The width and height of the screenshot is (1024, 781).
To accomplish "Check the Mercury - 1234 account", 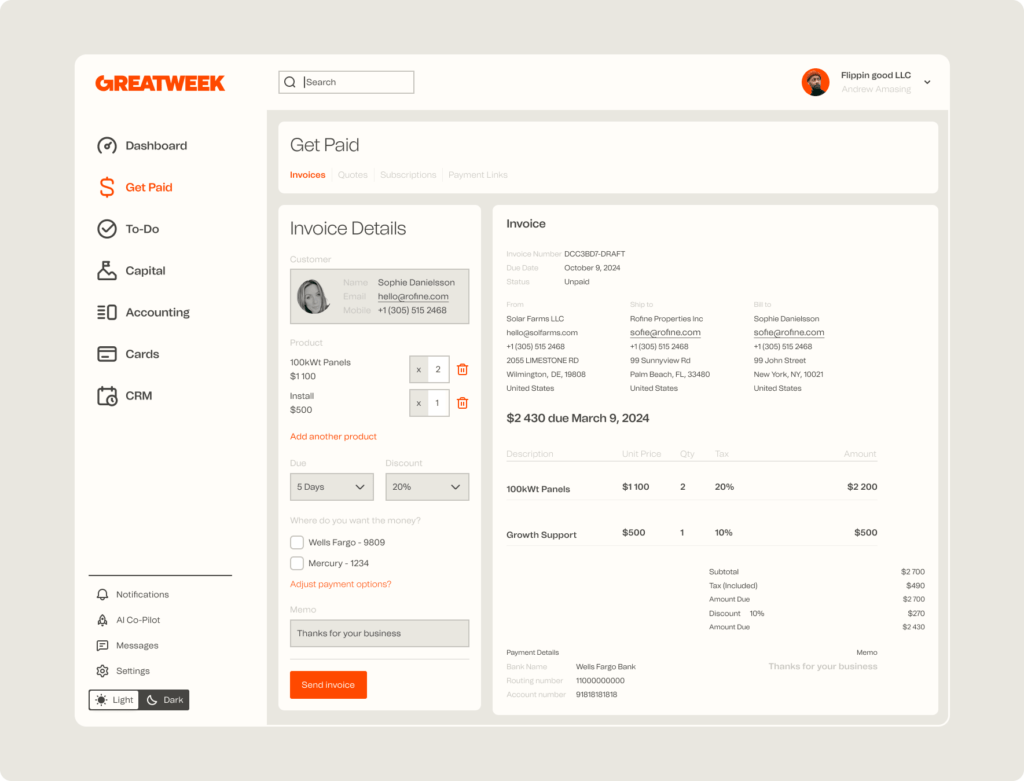I will click(297, 563).
